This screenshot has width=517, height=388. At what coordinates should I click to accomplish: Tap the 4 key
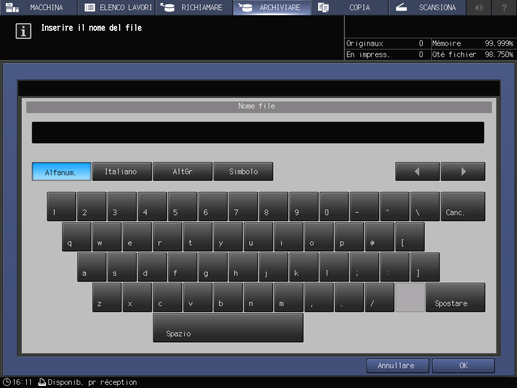[152, 206]
